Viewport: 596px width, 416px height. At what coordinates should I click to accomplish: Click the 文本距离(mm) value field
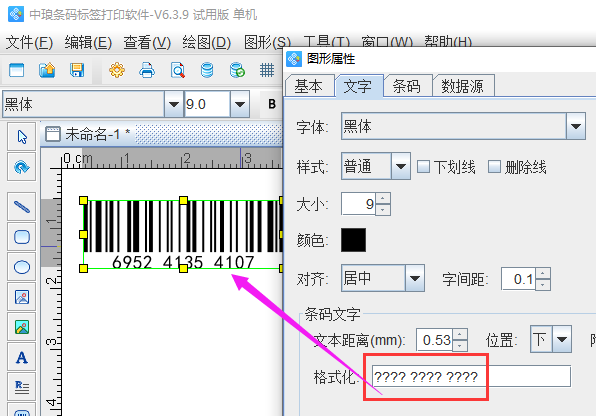pos(434,340)
